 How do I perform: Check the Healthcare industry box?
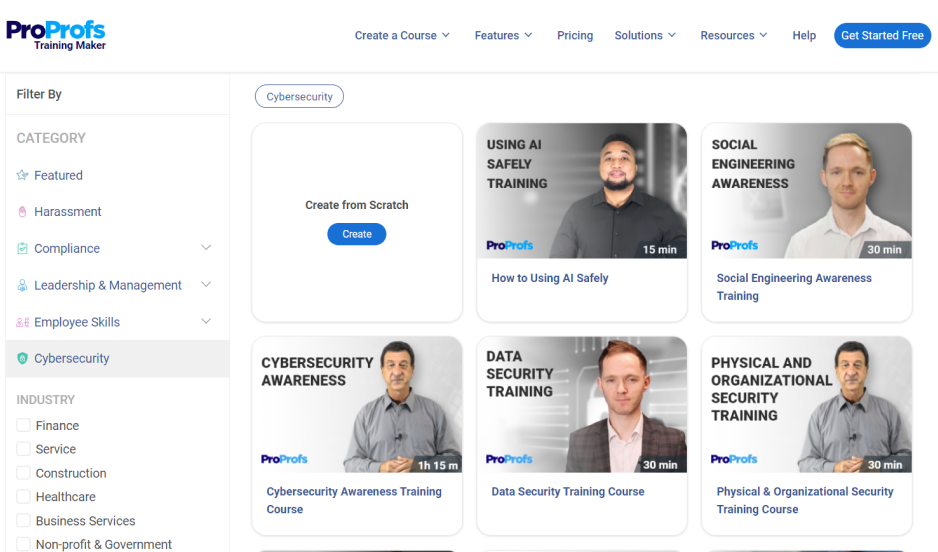23,496
